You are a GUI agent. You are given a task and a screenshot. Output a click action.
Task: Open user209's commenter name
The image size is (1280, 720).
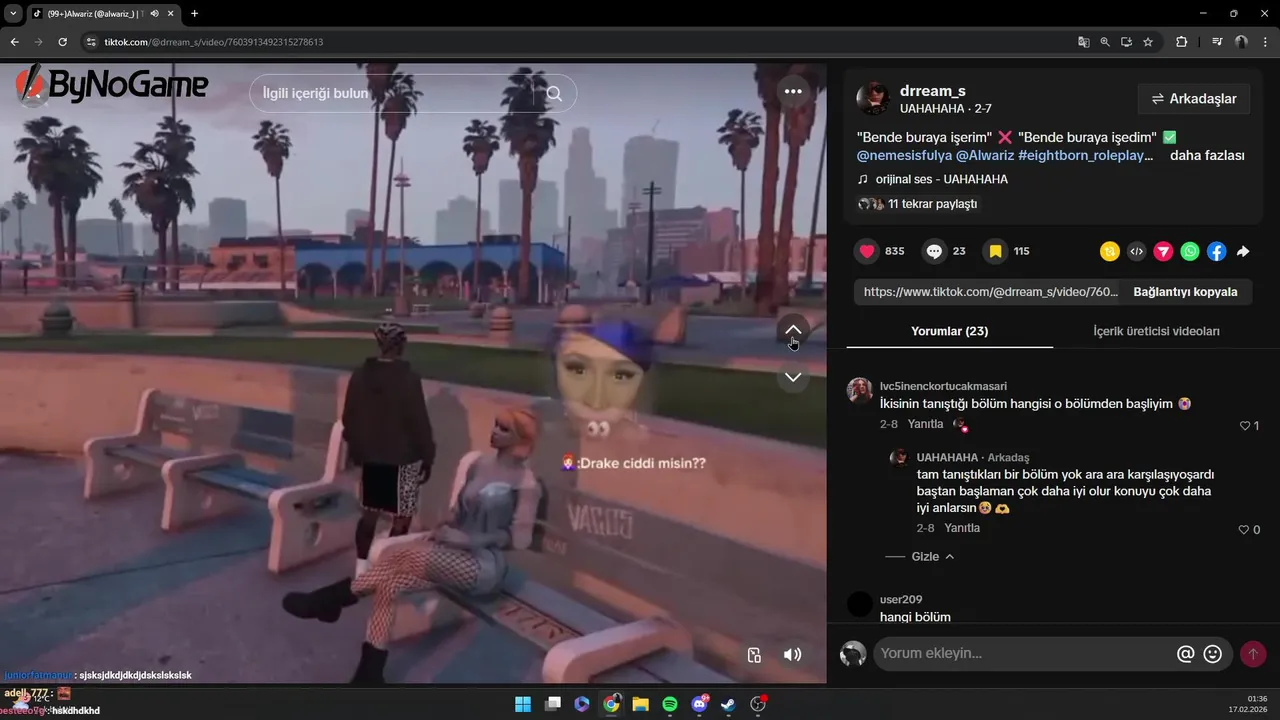[901, 600]
